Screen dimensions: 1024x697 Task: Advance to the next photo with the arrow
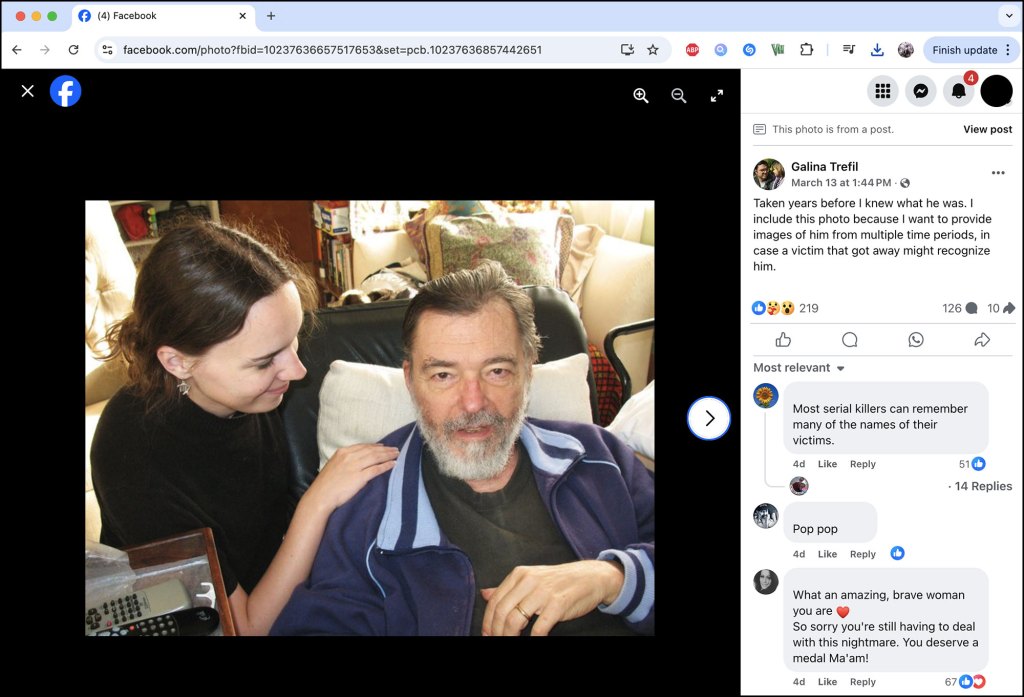pyautogui.click(x=709, y=418)
